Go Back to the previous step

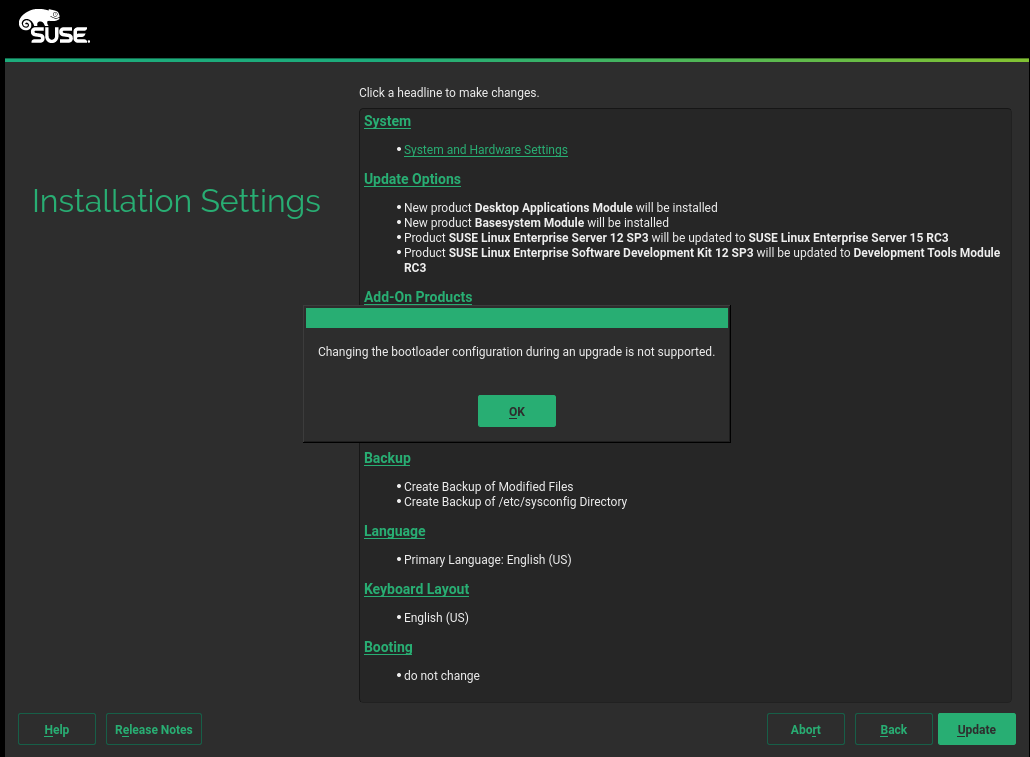(893, 730)
